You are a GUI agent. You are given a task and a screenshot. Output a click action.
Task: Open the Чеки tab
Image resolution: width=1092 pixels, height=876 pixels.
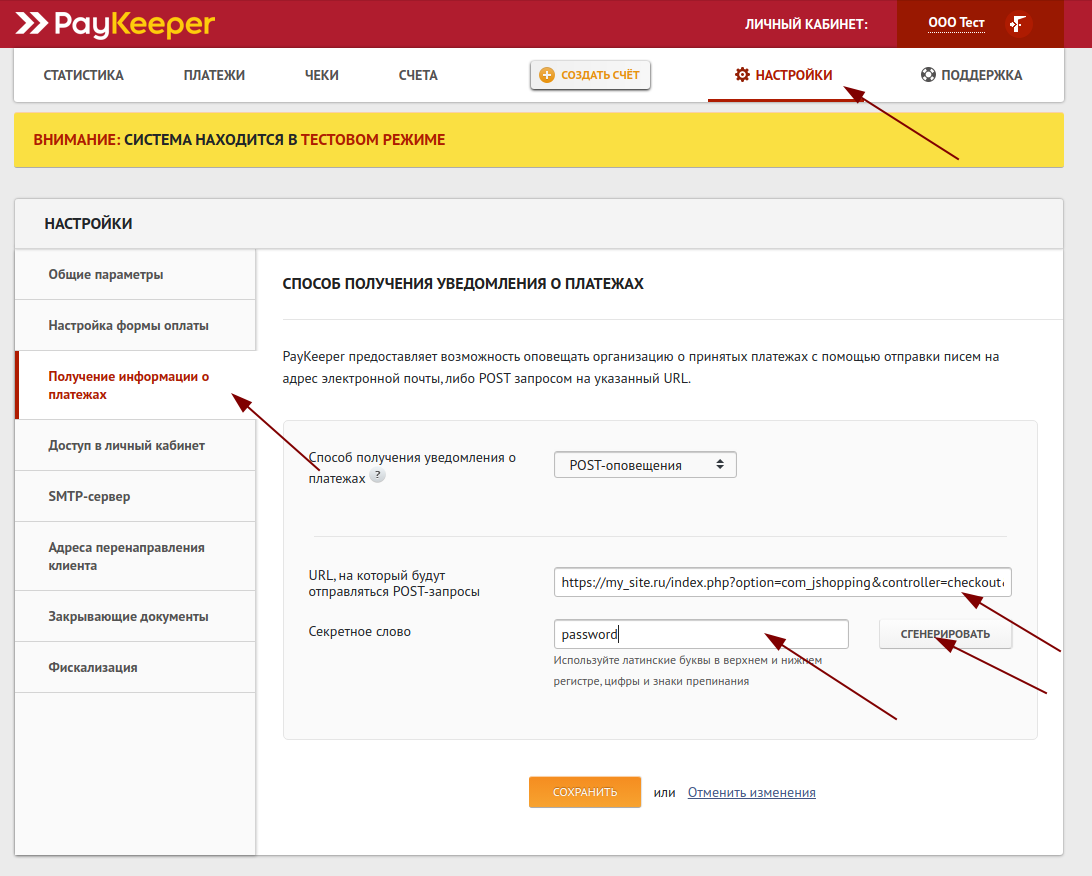[322, 75]
